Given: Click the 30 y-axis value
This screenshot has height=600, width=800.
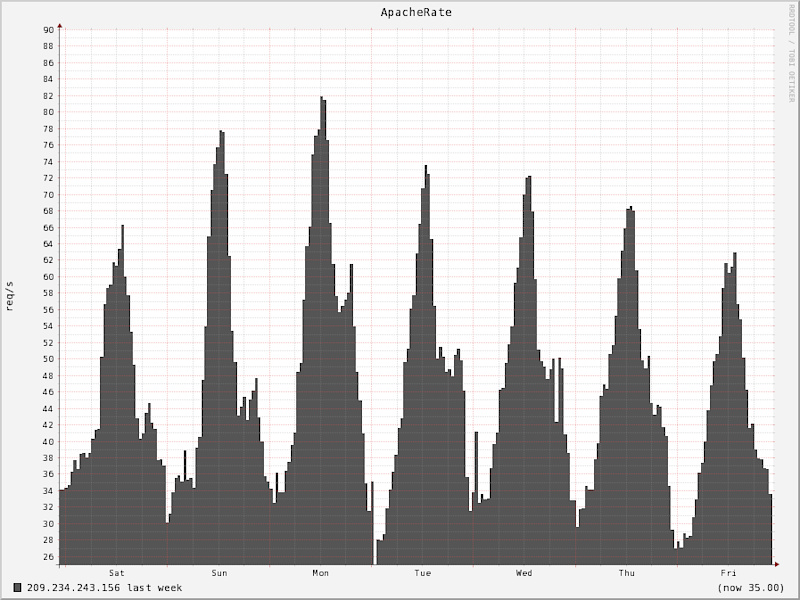Looking at the screenshot, I should pyautogui.click(x=48, y=524).
